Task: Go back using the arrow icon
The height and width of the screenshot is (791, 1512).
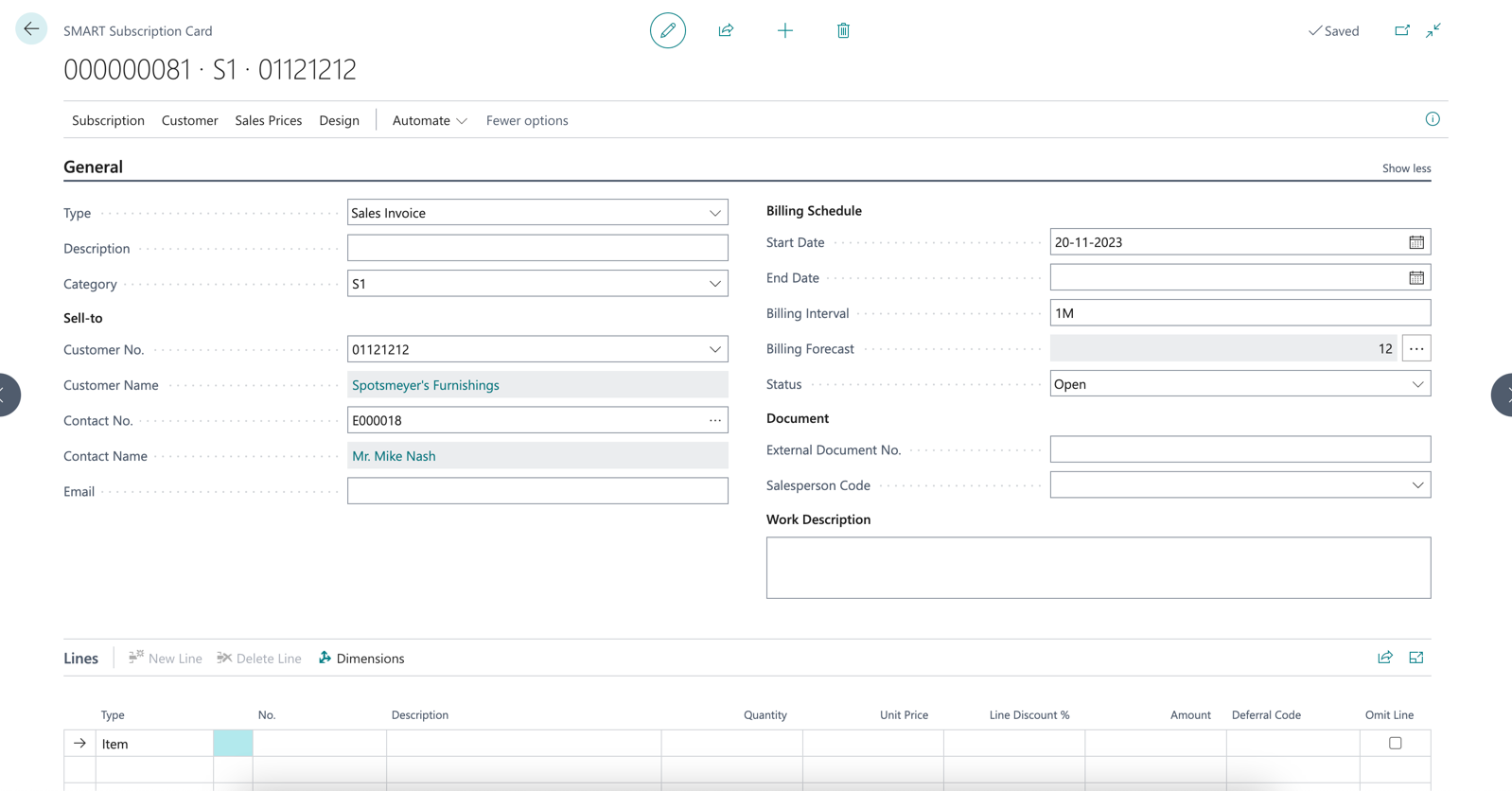Action: (31, 29)
